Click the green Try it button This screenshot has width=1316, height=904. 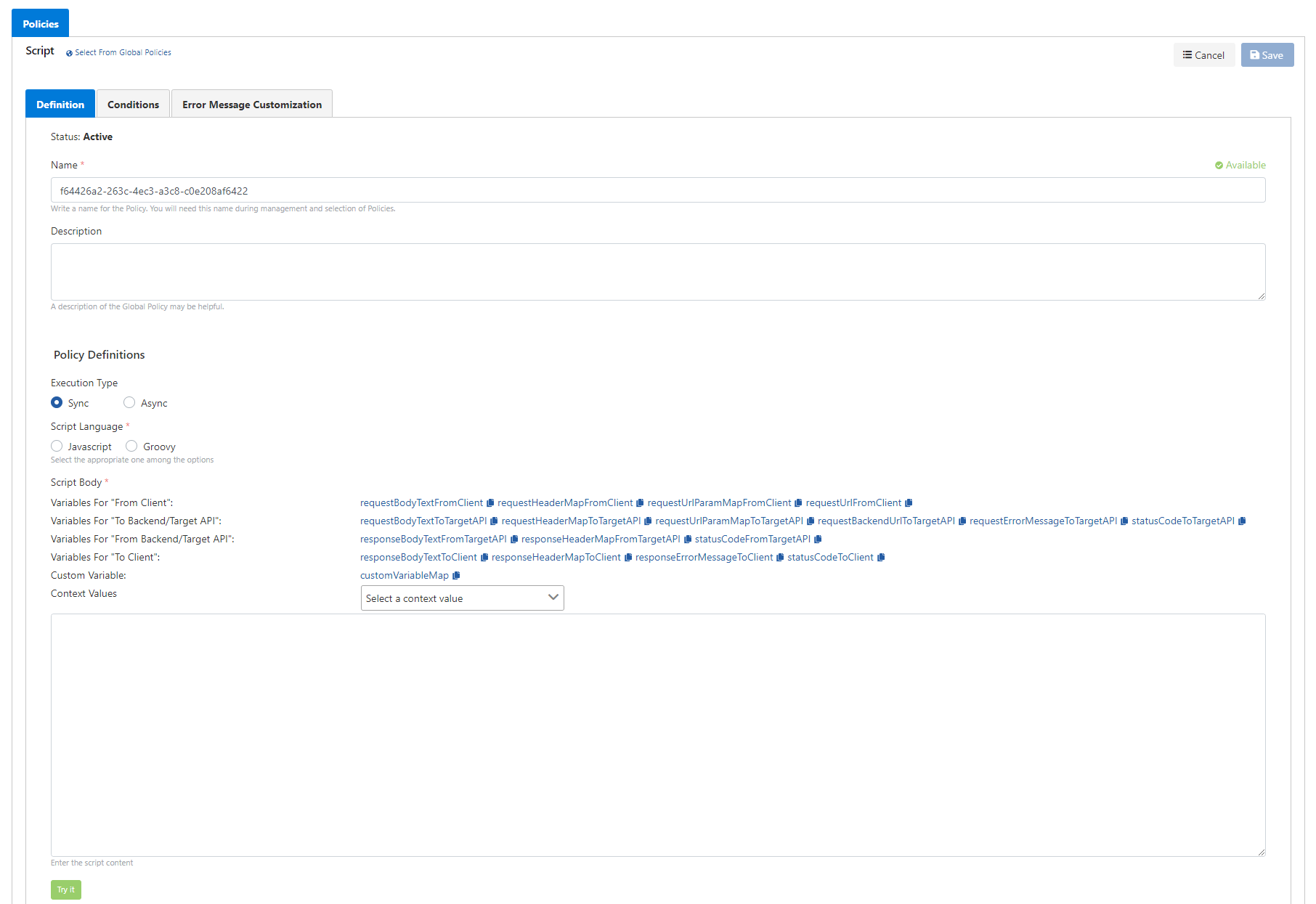click(x=65, y=889)
